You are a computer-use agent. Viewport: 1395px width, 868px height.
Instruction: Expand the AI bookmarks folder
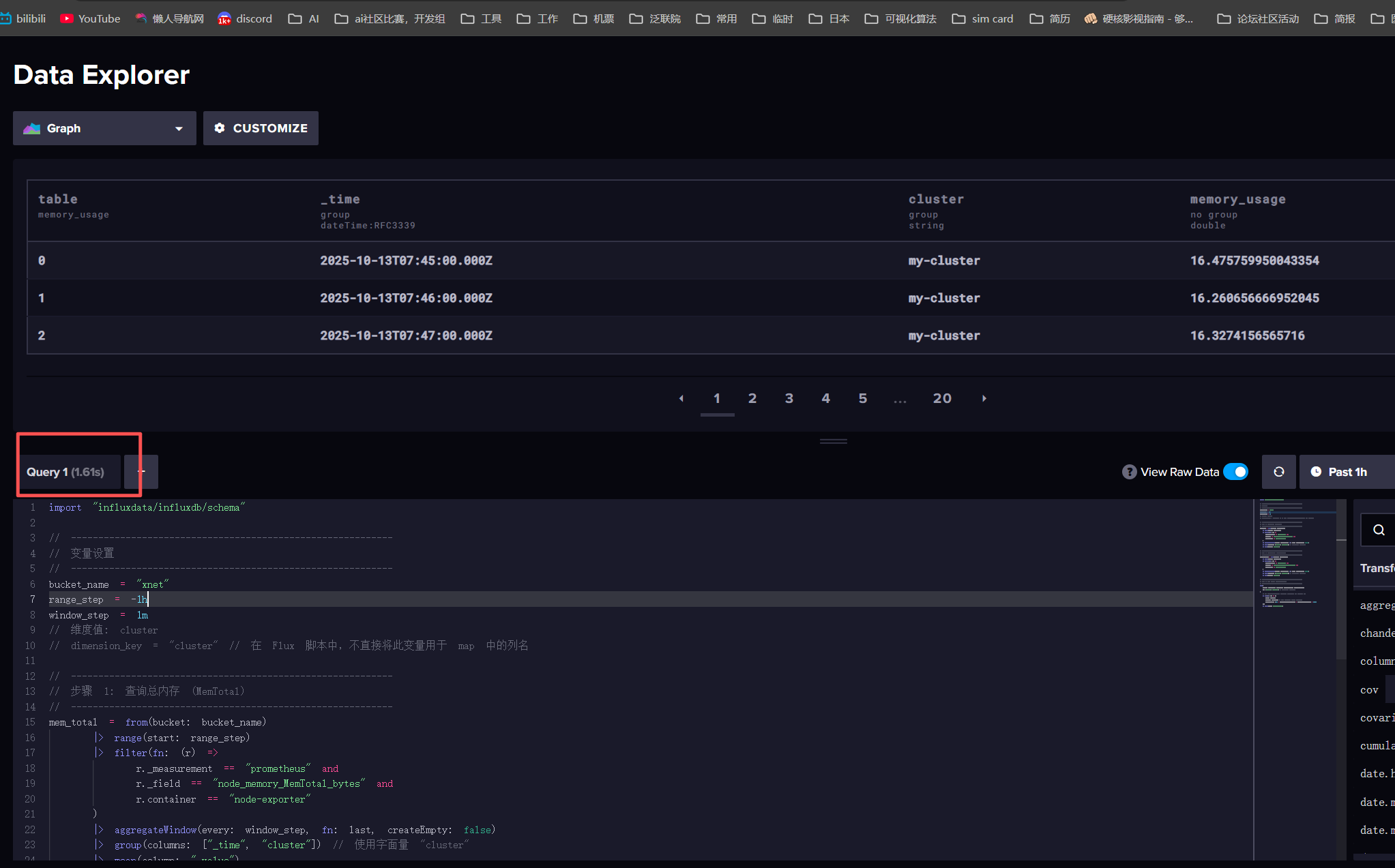pyautogui.click(x=304, y=18)
